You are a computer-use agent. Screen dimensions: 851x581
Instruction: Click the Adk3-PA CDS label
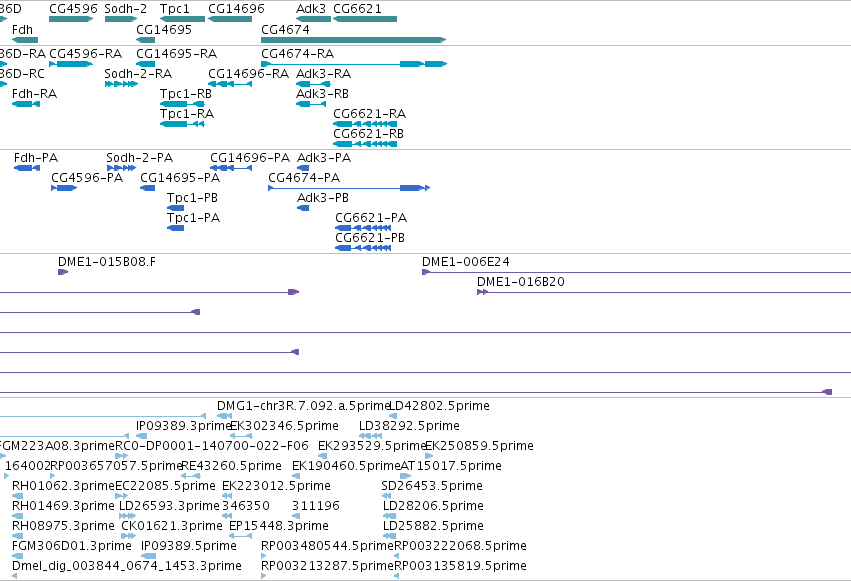[x=324, y=158]
